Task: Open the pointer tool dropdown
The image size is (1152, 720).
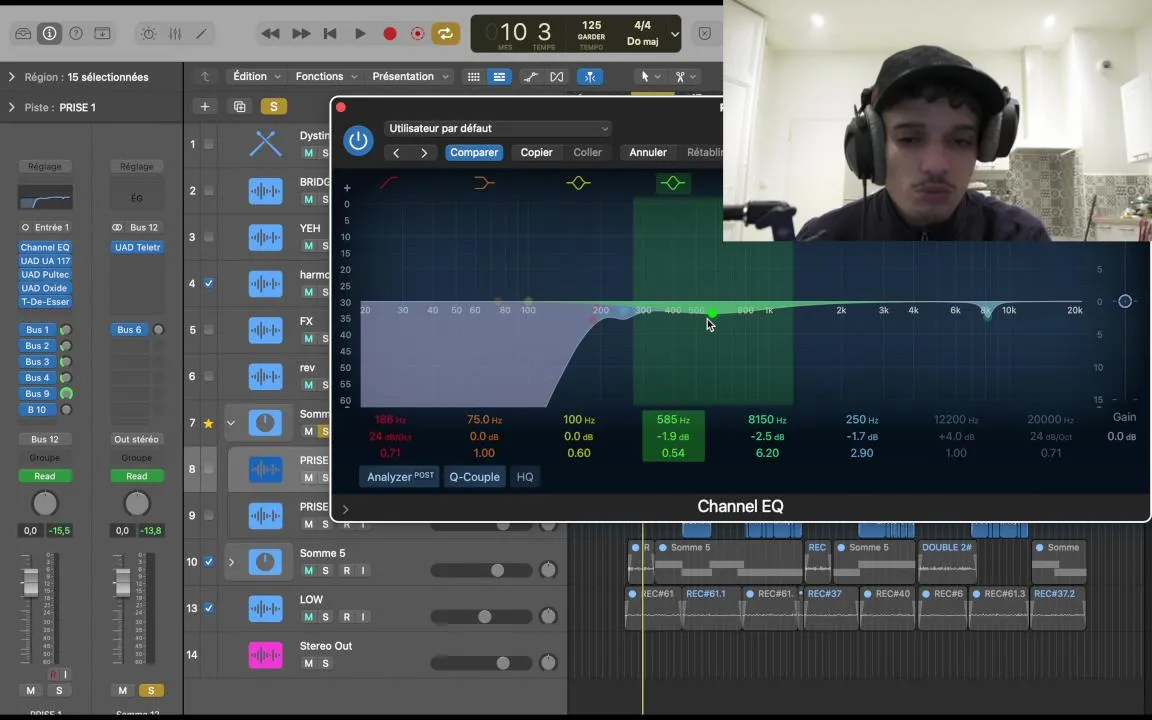Action: (x=649, y=76)
